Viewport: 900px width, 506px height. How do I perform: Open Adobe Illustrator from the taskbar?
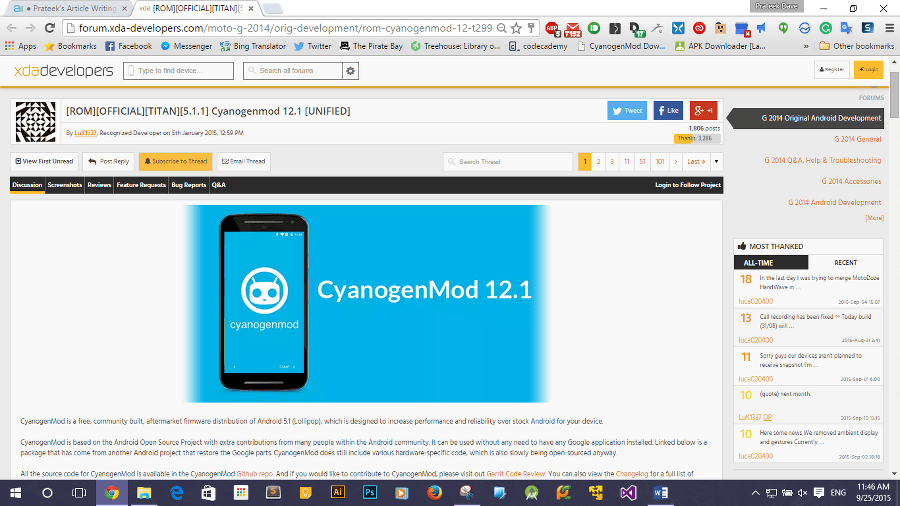[338, 492]
